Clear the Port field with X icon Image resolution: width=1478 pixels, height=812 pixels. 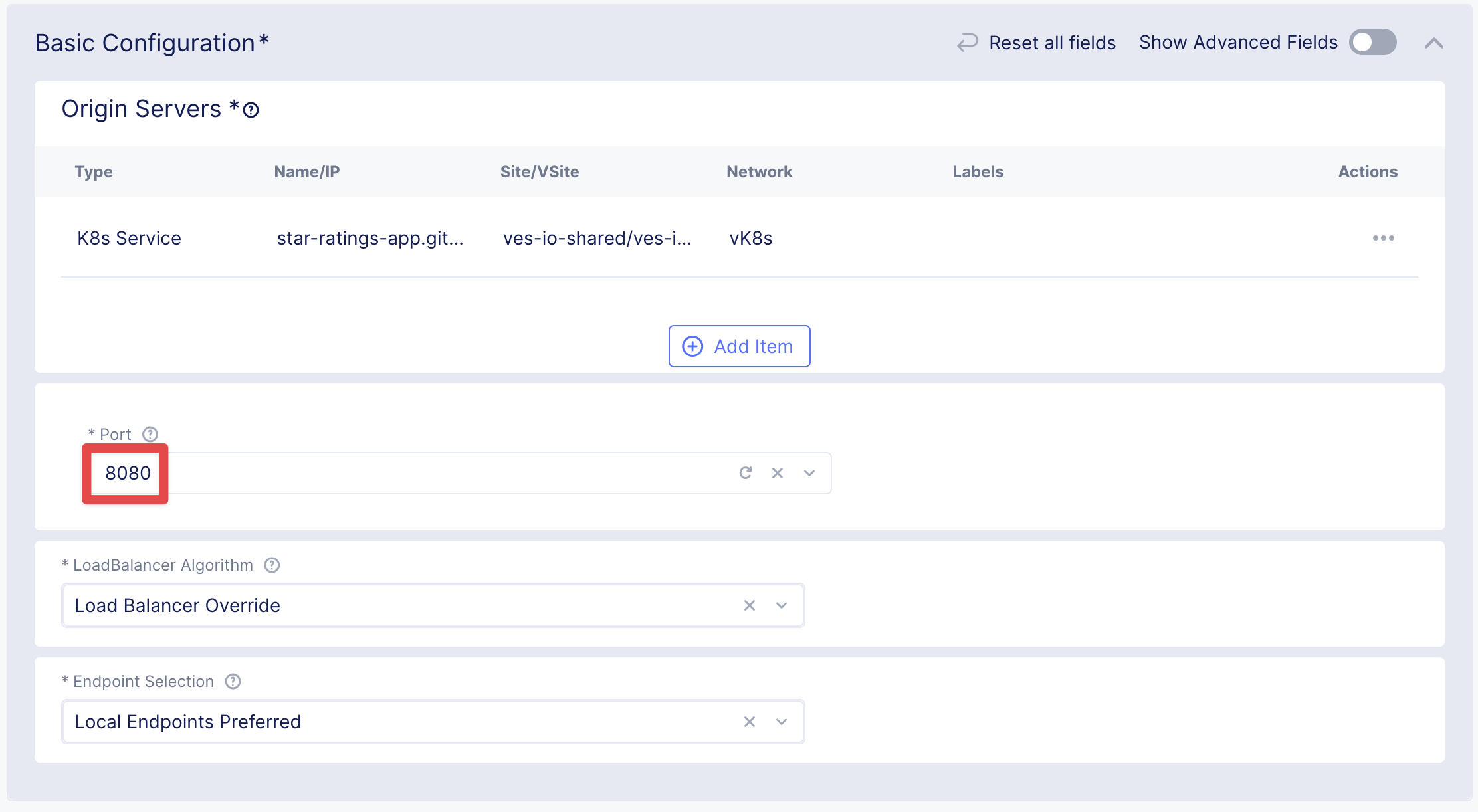tap(778, 473)
